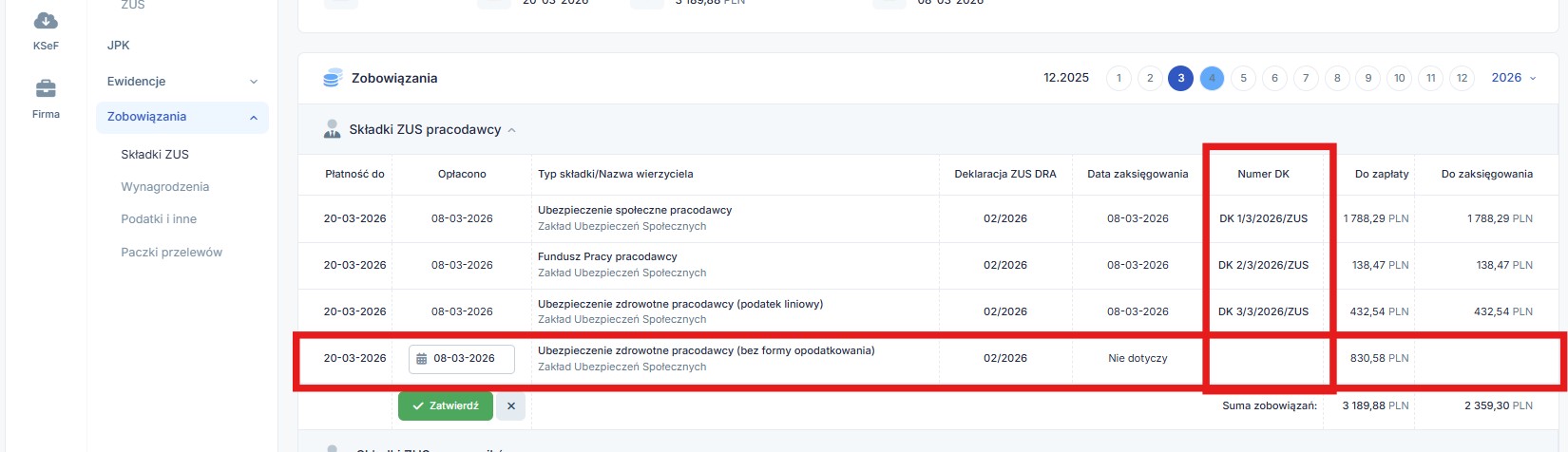Expand the Ewidencje sidebar menu
This screenshot has height=452, width=1568.
pyautogui.click(x=254, y=82)
